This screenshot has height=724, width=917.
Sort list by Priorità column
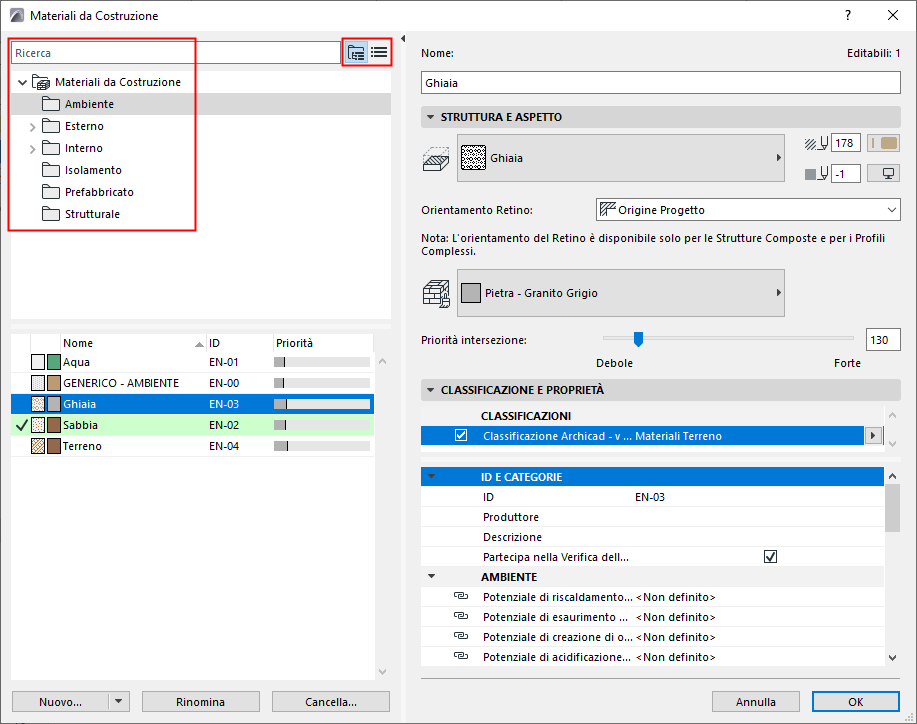(323, 343)
